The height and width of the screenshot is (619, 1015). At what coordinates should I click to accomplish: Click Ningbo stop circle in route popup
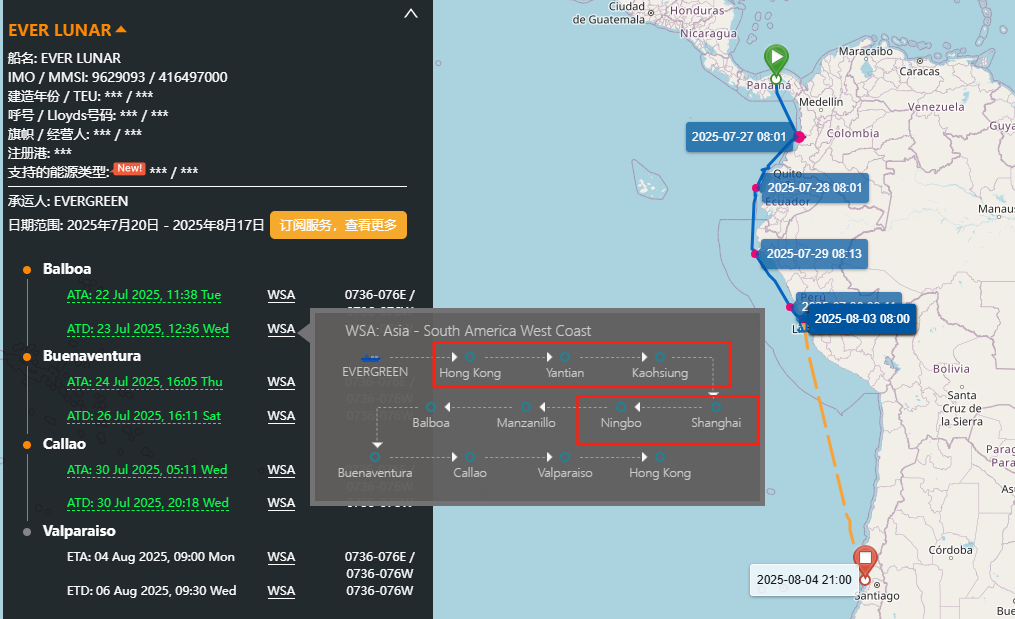tap(621, 407)
